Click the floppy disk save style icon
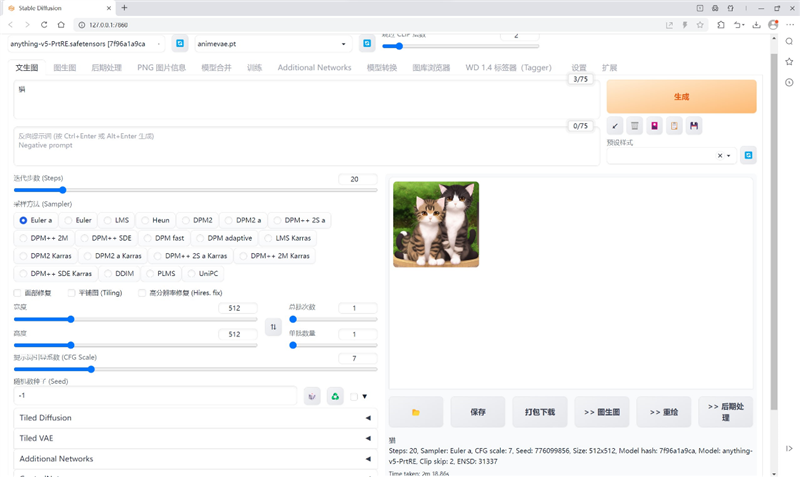This screenshot has width=800, height=477. 694,125
